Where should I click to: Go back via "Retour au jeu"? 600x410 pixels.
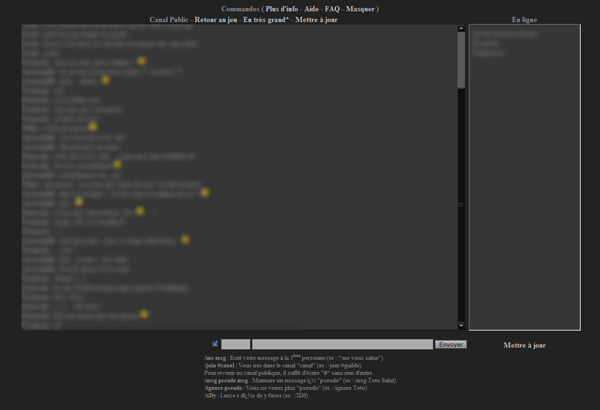tap(216, 20)
